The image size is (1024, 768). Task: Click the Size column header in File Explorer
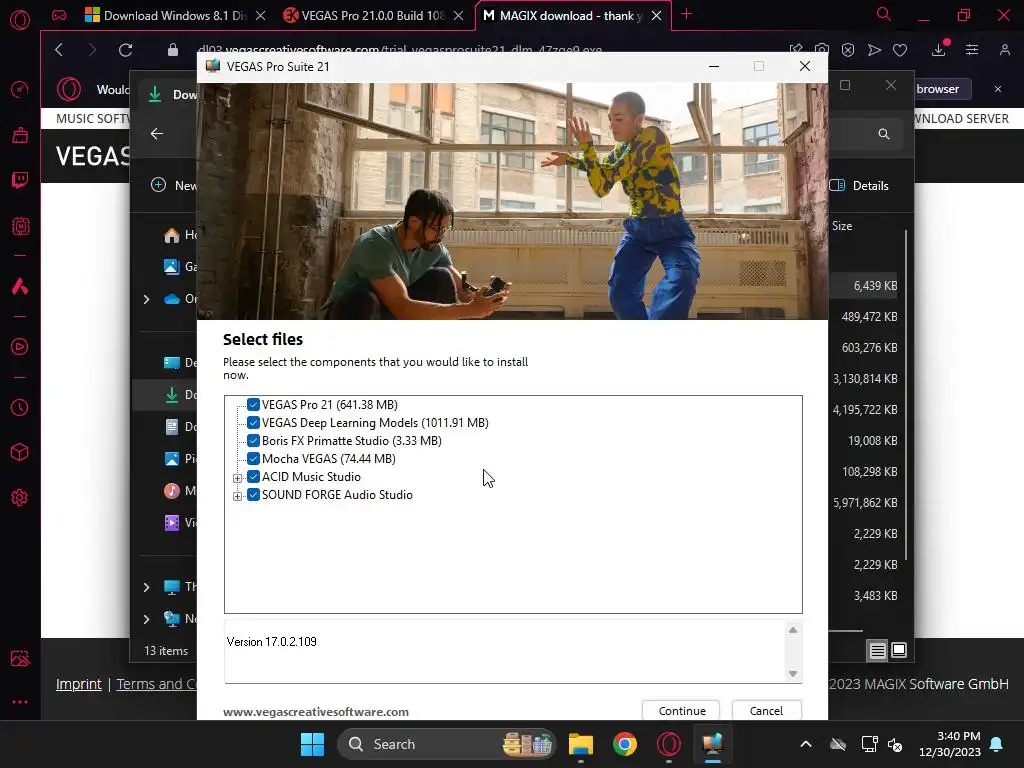[x=842, y=226]
